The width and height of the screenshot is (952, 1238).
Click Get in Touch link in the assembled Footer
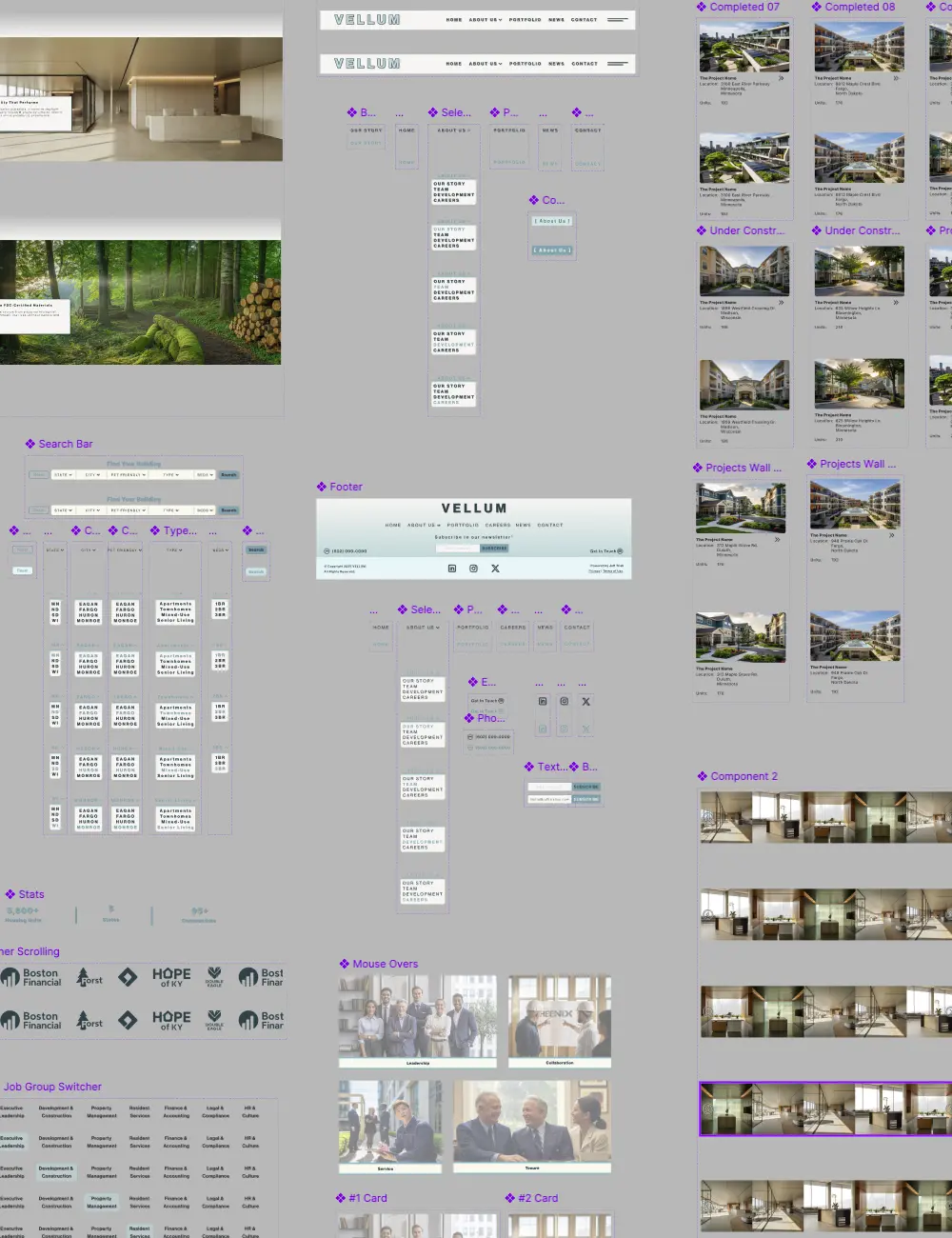(x=606, y=551)
